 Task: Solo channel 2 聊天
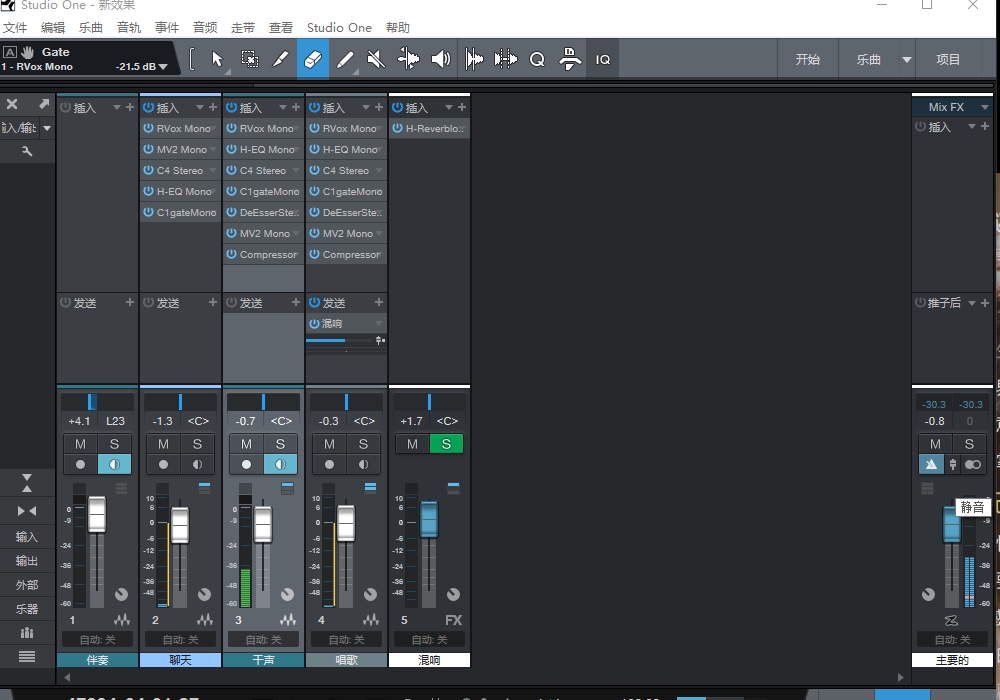pos(197,444)
